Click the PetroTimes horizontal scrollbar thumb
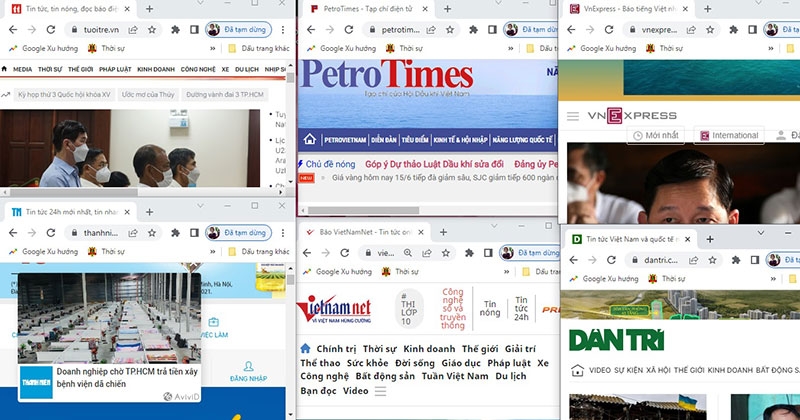The width and height of the screenshot is (800, 420). tap(363, 210)
